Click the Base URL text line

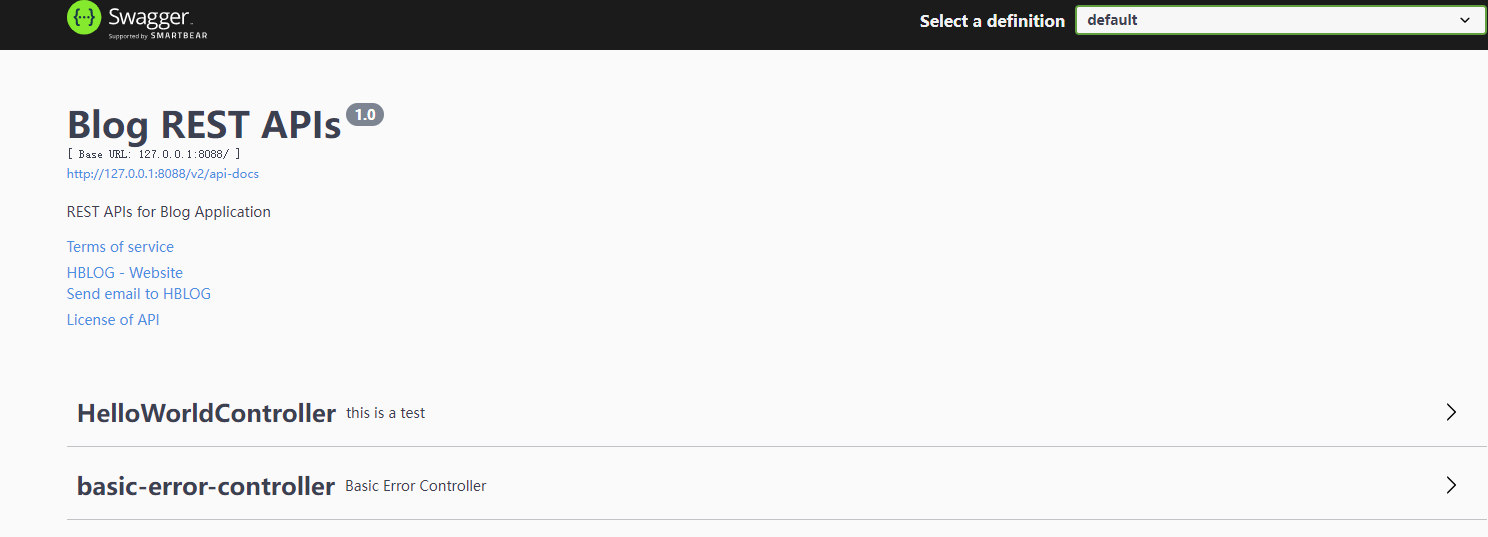153,154
